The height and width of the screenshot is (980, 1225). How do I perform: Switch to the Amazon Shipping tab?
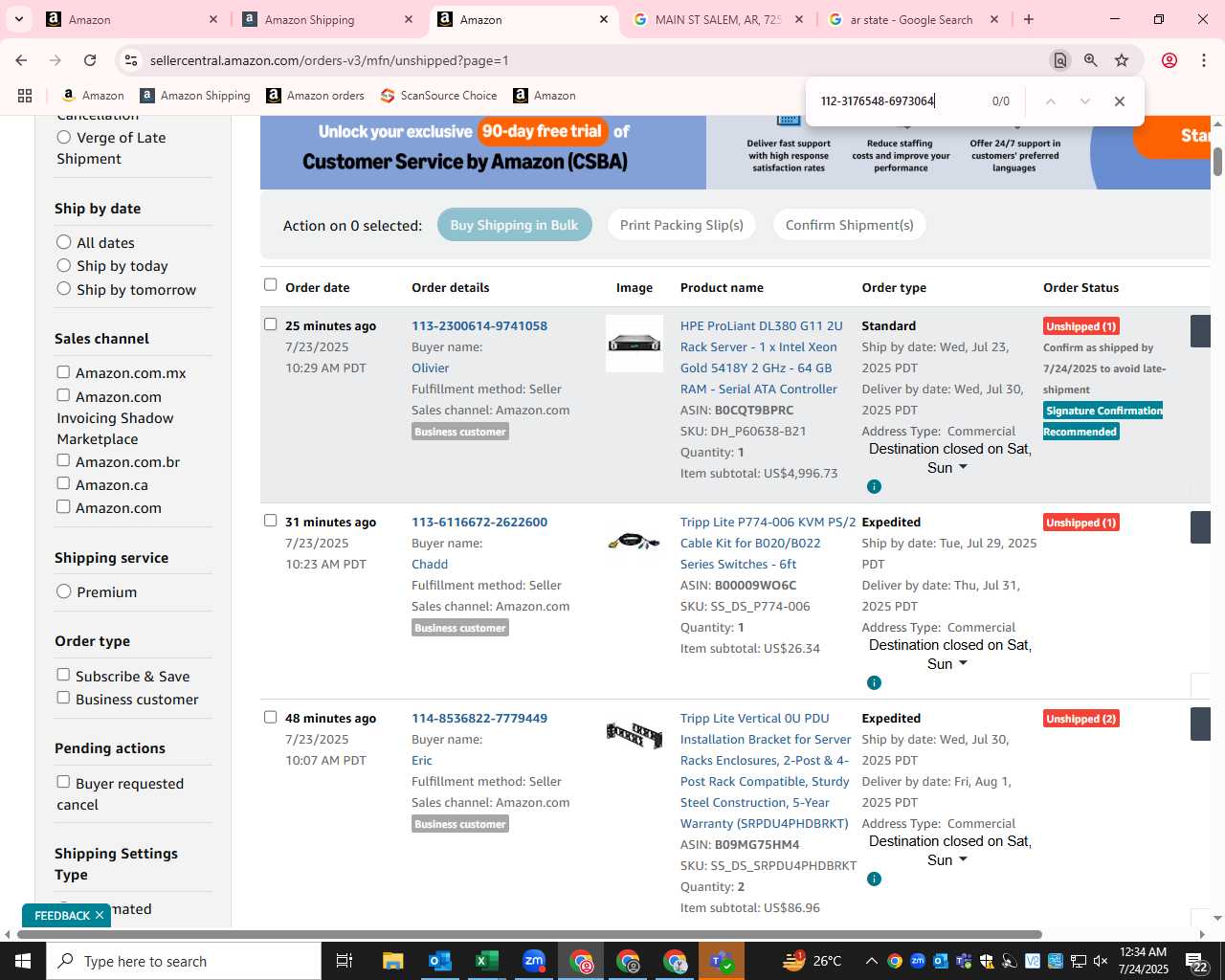(329, 19)
